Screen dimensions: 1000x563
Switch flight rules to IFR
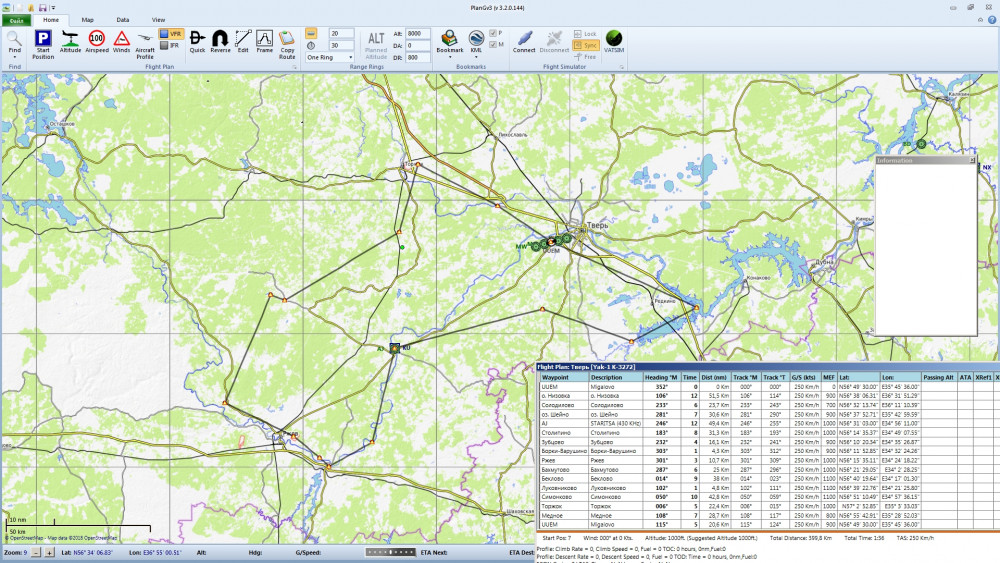pos(170,45)
